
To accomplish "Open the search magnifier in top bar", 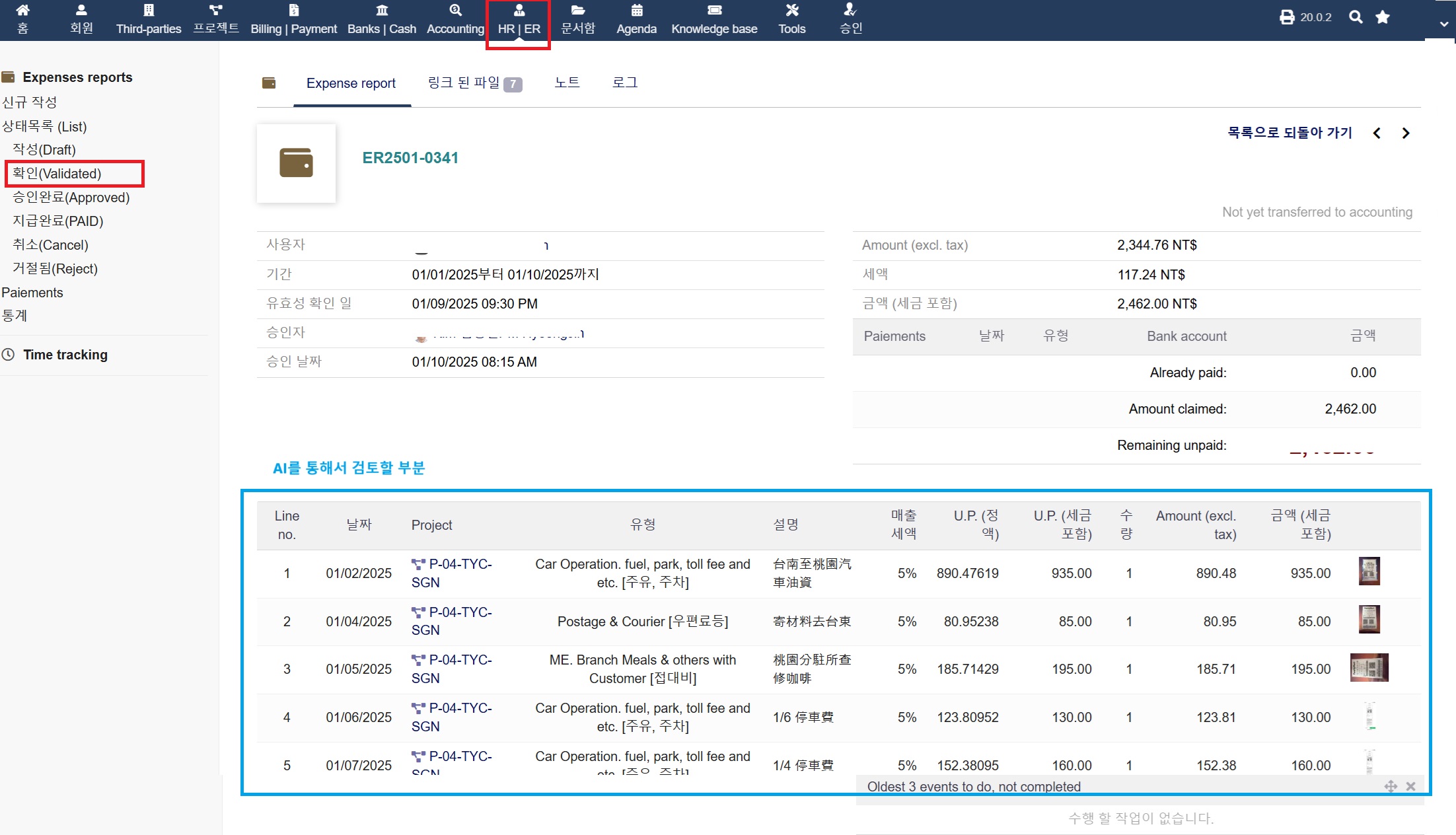I will click(x=1356, y=17).
